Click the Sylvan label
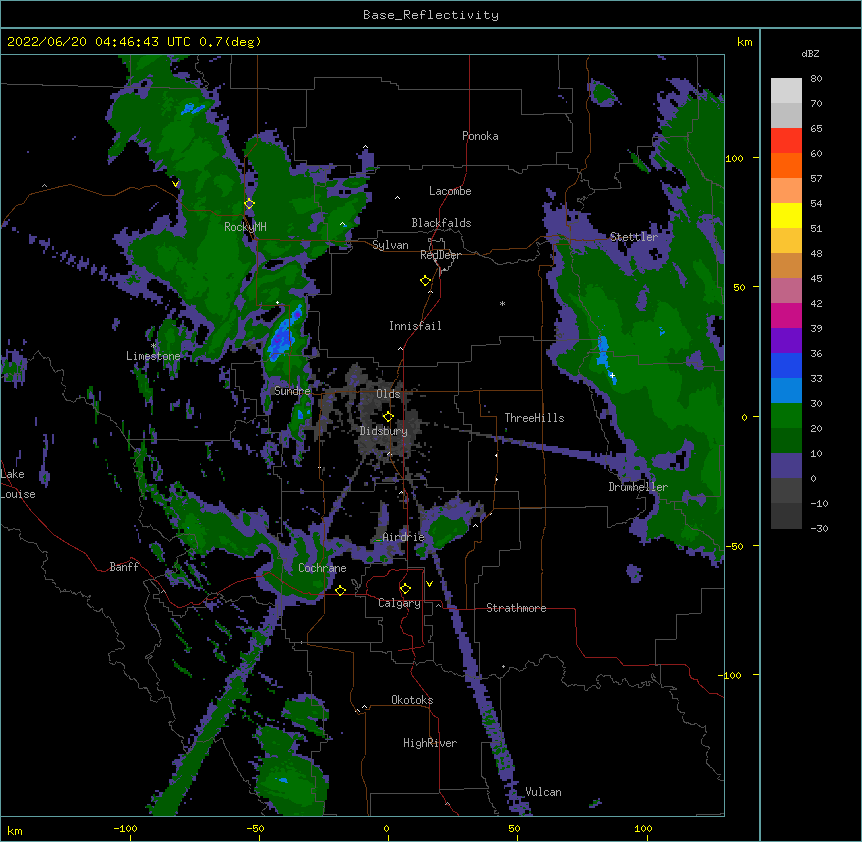862x842 pixels. (x=390, y=245)
